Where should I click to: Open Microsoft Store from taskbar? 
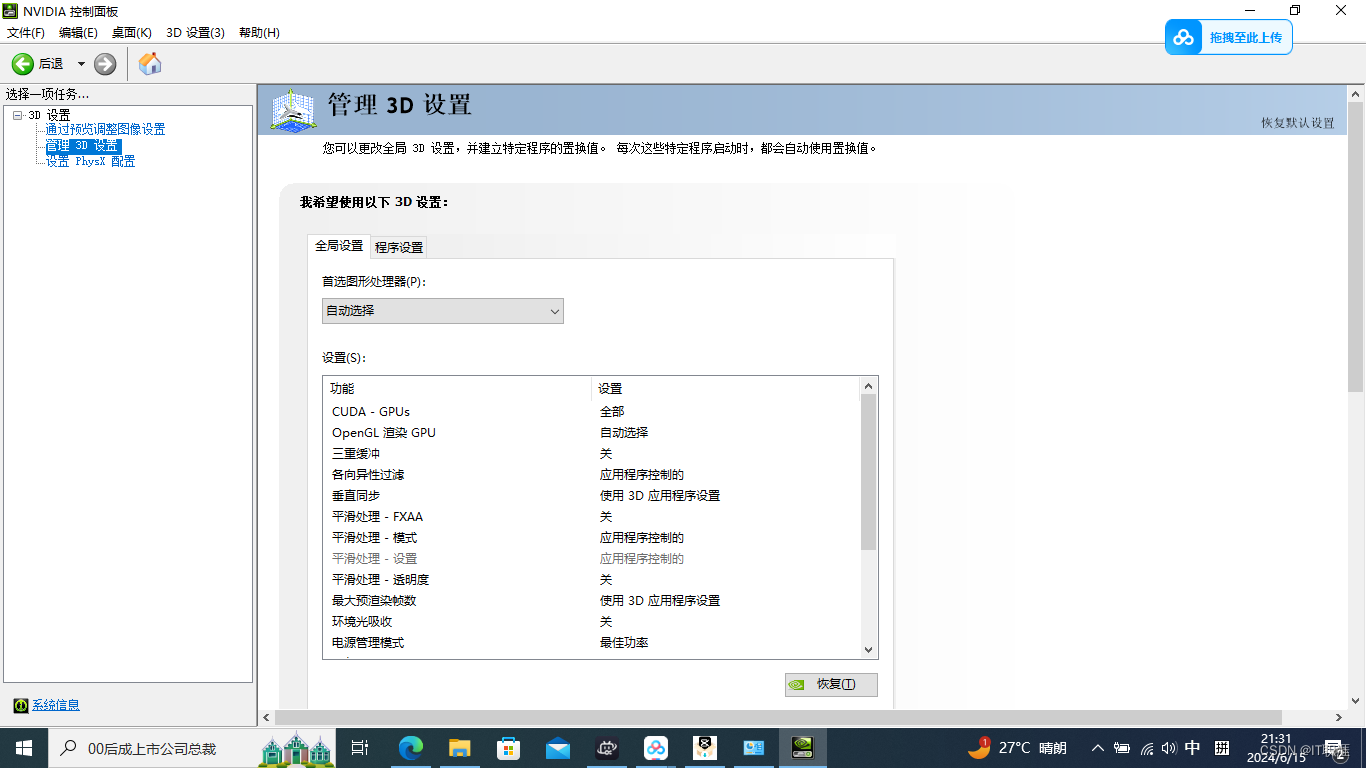(509, 748)
